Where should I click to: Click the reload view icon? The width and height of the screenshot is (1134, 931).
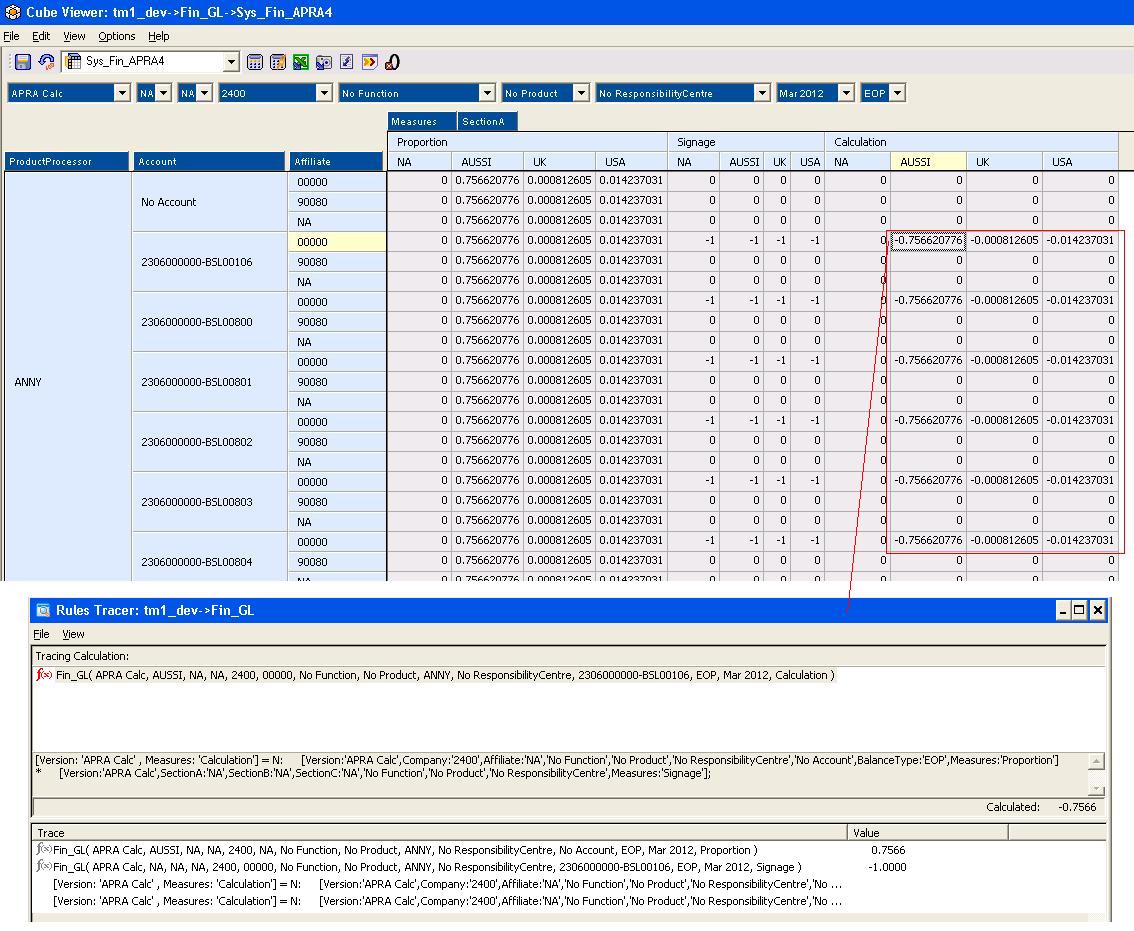pos(46,62)
